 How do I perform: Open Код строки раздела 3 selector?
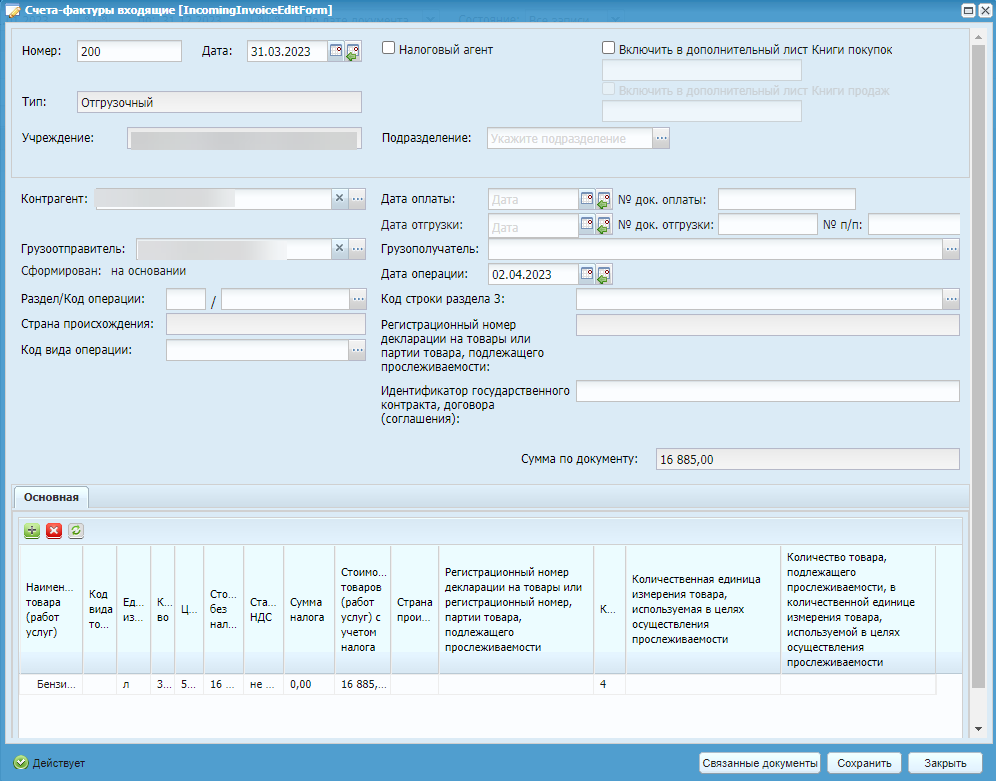pos(951,299)
